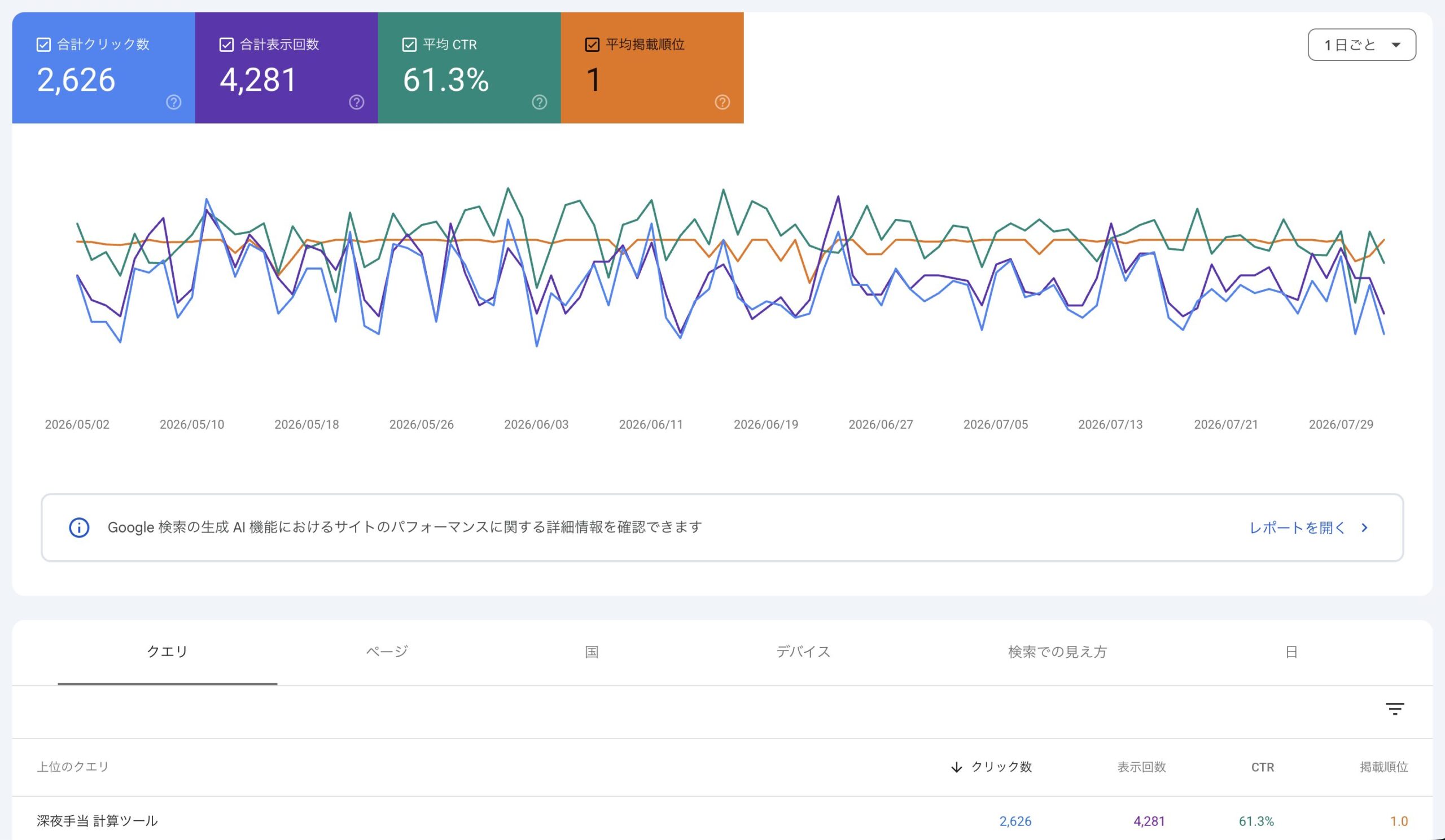
Task: Open the レポートを開く link
Action: pyautogui.click(x=1297, y=527)
